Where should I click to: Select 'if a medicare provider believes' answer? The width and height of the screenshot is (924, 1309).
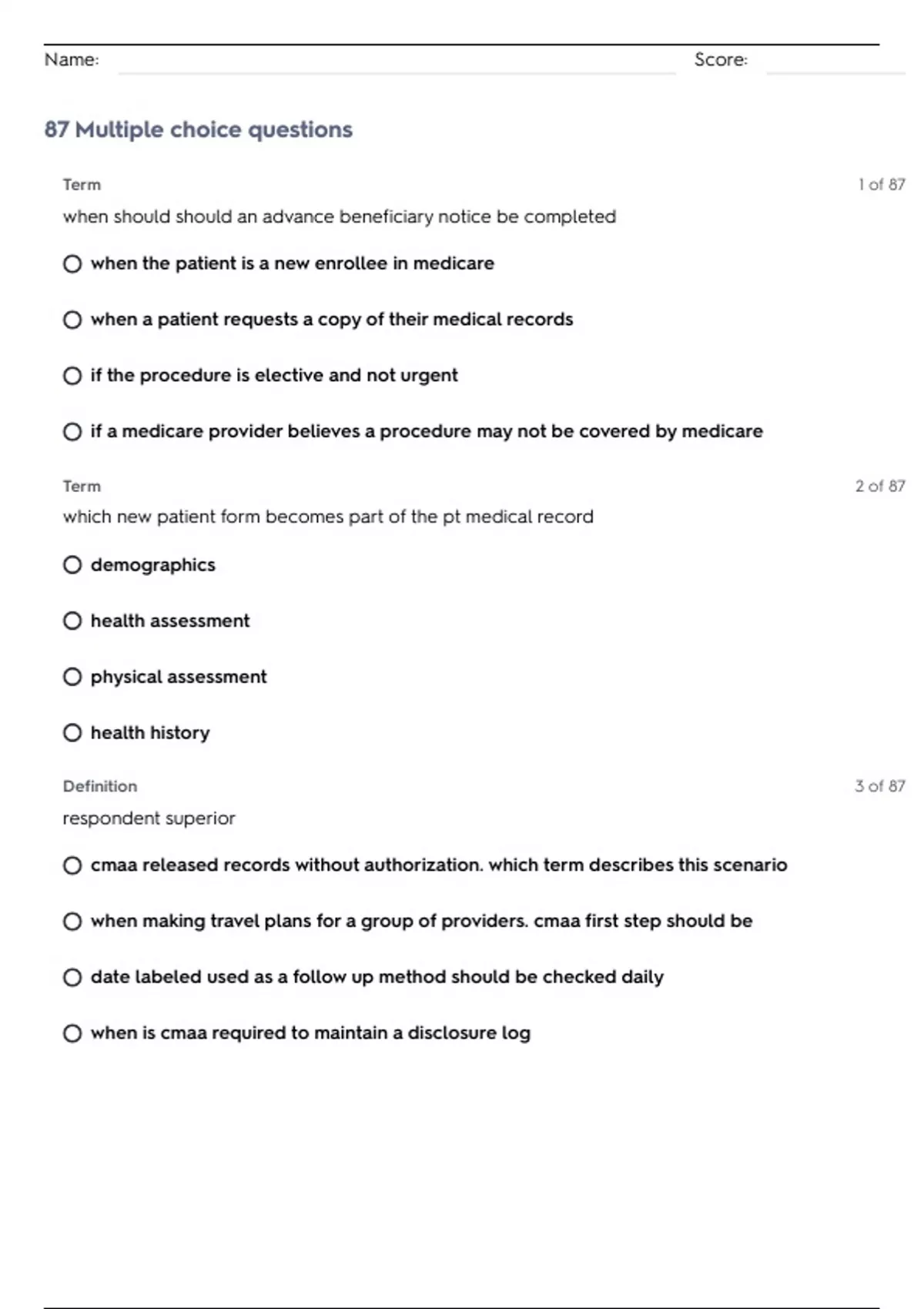(72, 432)
